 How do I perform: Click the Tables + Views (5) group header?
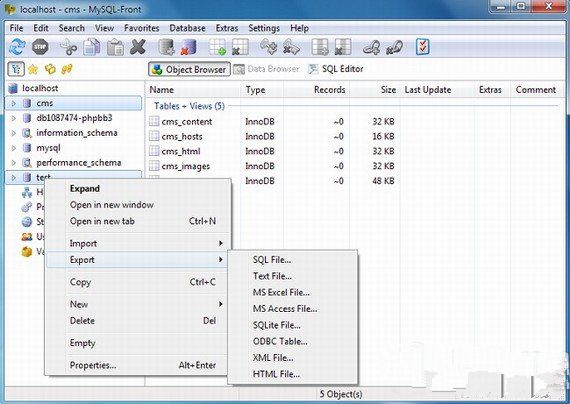pyautogui.click(x=189, y=106)
